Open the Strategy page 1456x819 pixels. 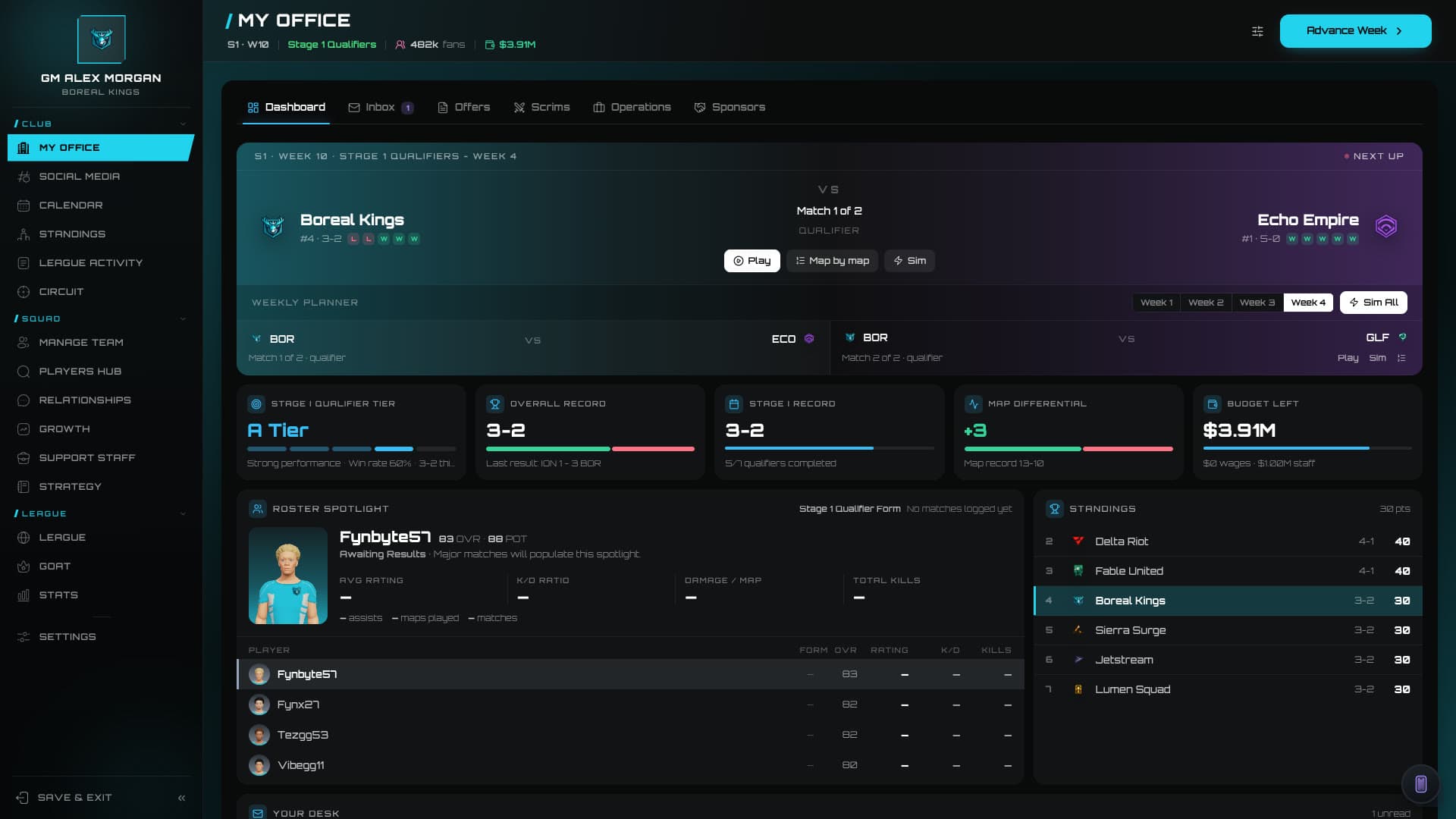pos(101,487)
